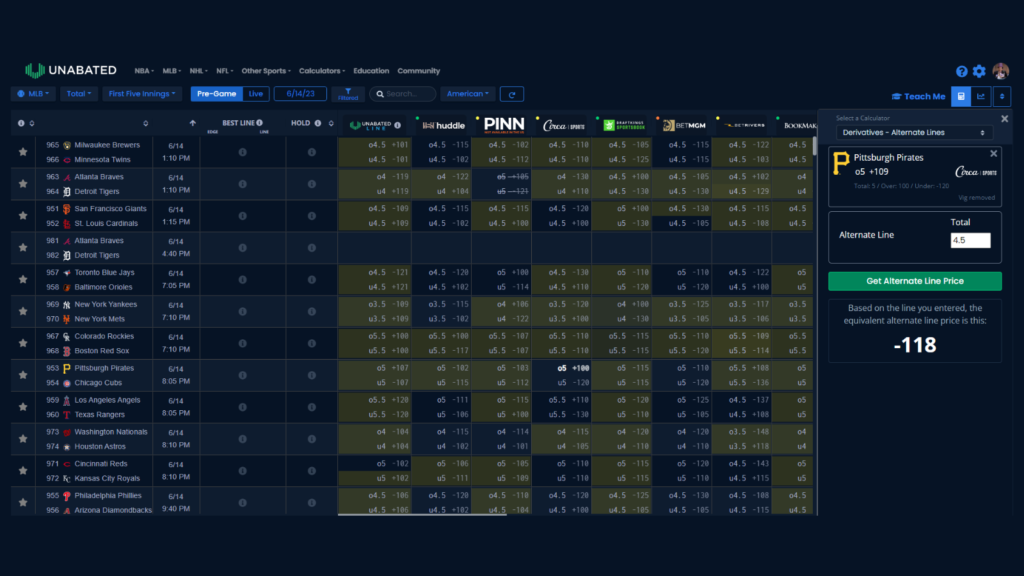Click the BetMGM column header

(684, 125)
